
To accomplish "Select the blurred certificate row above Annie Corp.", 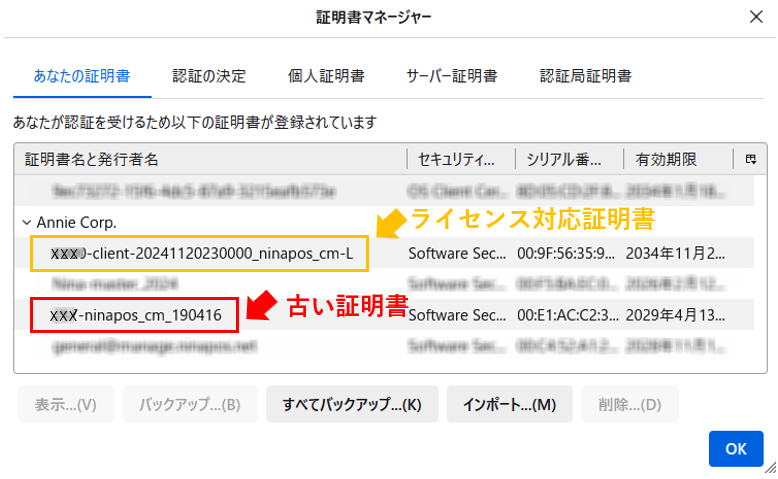I will (200, 190).
